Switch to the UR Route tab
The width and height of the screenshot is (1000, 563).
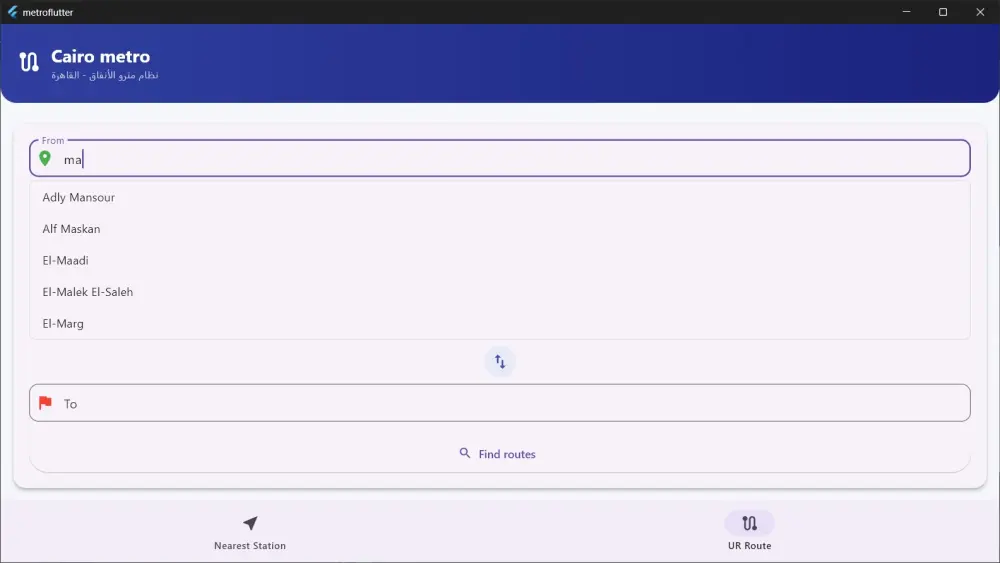(x=749, y=532)
